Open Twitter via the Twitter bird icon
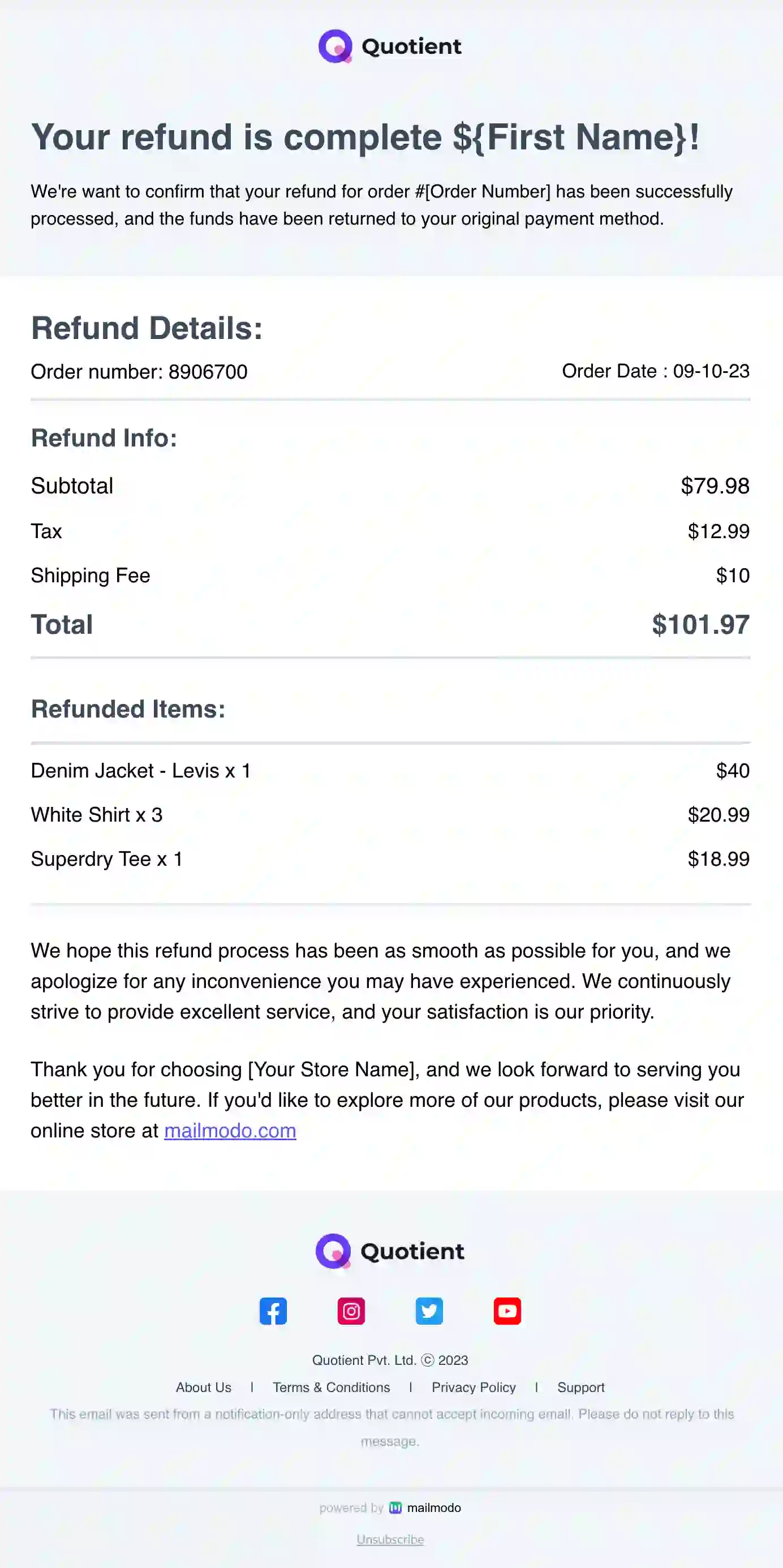This screenshot has width=783, height=1568. point(429,1312)
